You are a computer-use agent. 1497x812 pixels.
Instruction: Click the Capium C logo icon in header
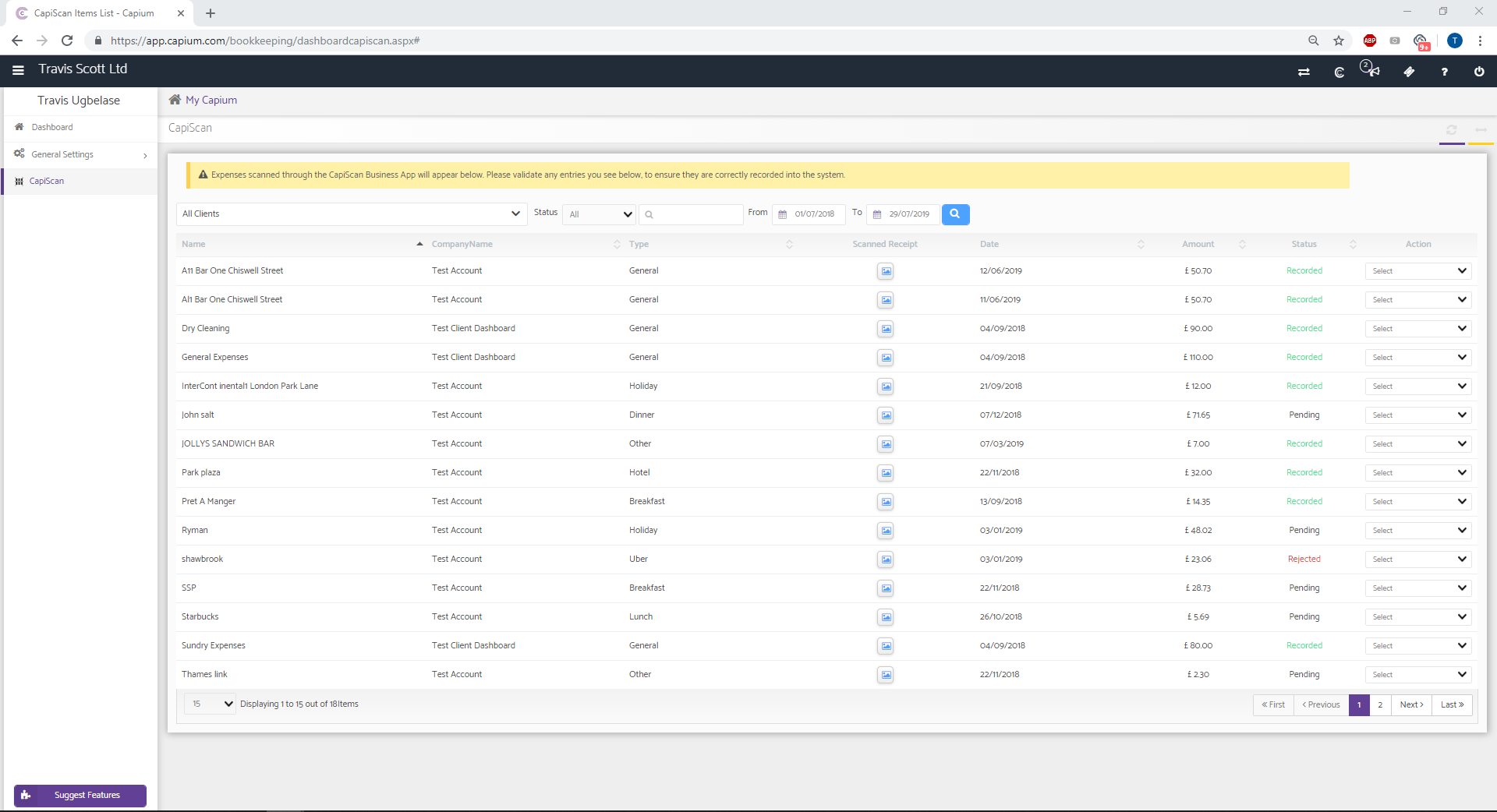click(1340, 72)
